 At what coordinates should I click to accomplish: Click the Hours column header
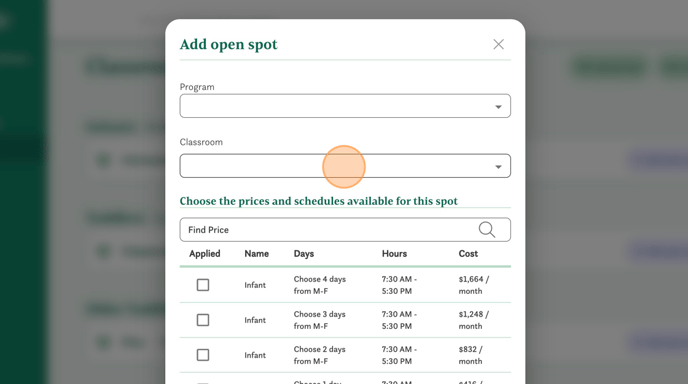coord(394,254)
